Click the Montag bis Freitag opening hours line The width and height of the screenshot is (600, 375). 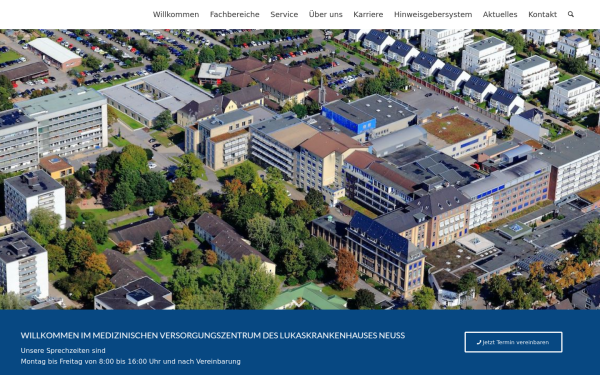(x=130, y=361)
